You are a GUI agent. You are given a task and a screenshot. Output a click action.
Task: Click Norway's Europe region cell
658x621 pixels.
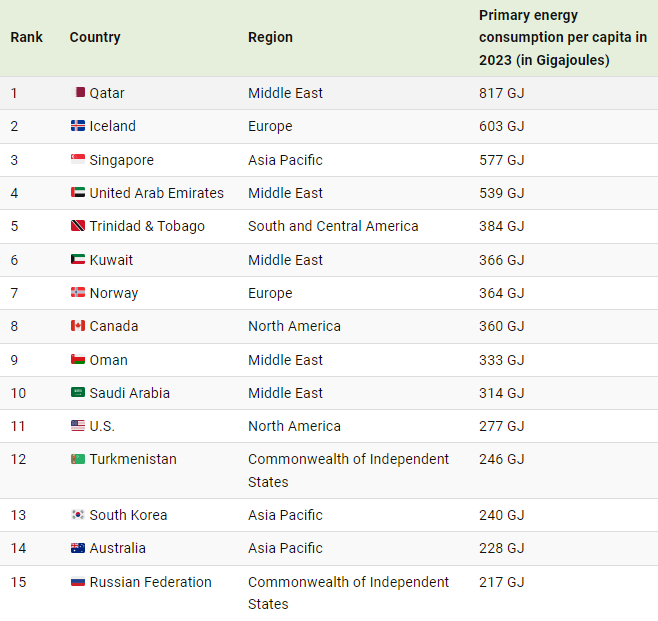click(x=270, y=293)
